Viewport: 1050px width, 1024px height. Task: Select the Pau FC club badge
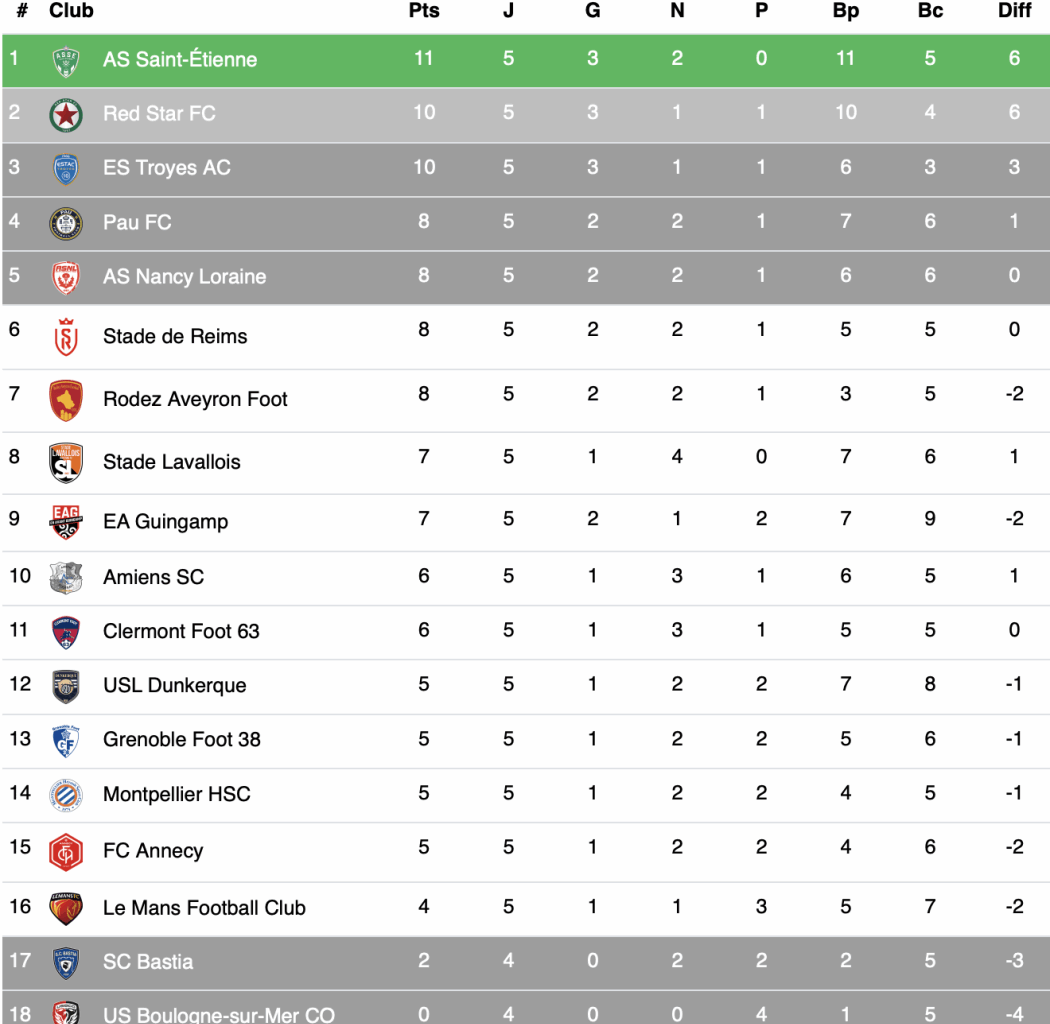(x=66, y=223)
